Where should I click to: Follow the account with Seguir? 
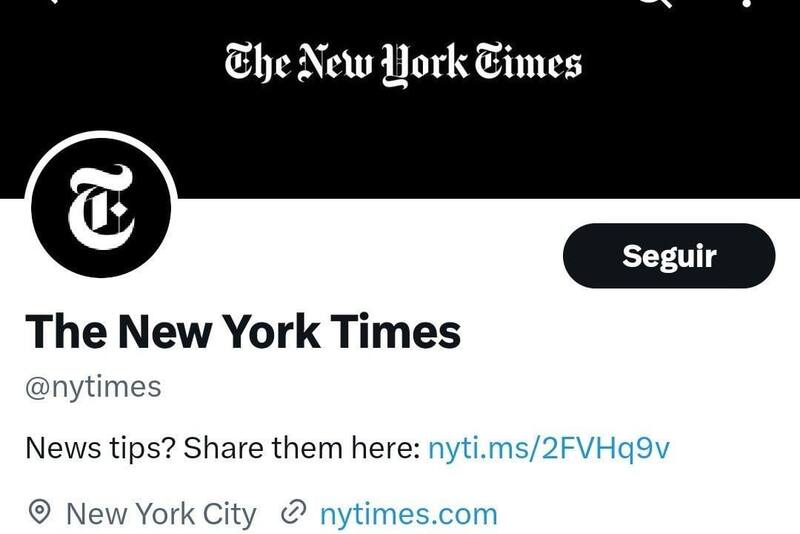coord(669,256)
